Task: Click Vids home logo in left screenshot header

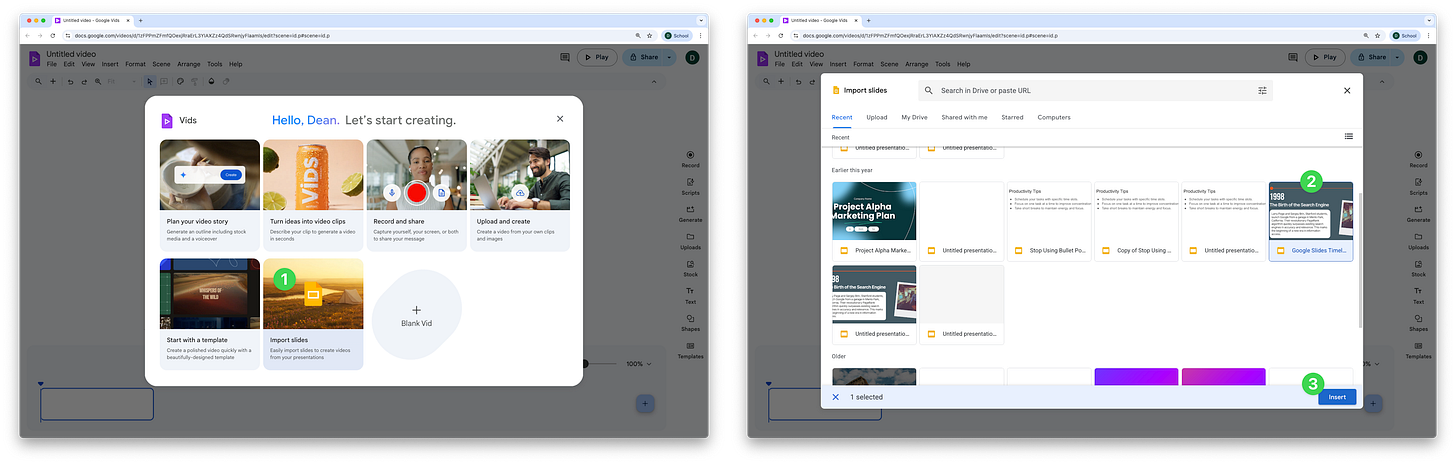Action: 34,58
